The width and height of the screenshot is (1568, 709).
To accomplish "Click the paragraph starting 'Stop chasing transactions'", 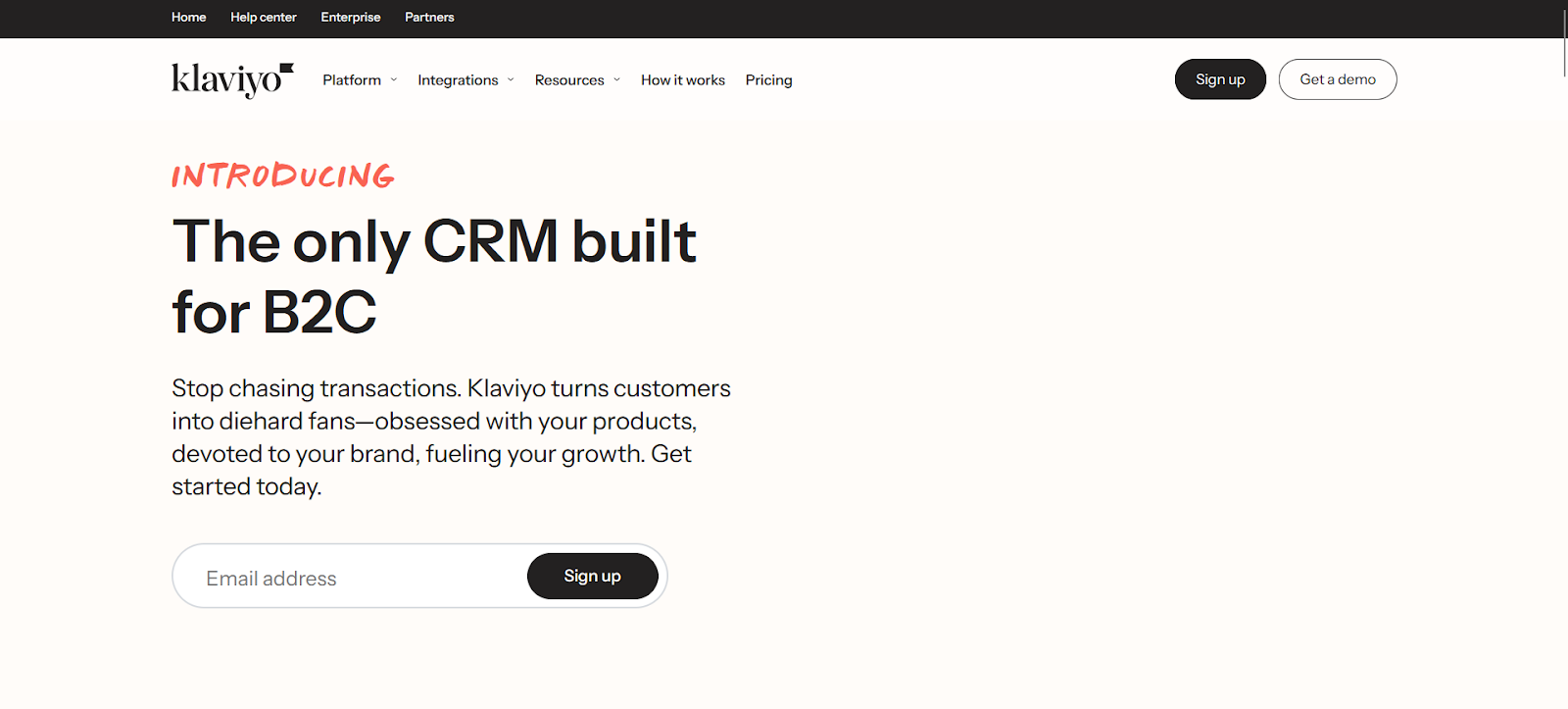I will [451, 437].
